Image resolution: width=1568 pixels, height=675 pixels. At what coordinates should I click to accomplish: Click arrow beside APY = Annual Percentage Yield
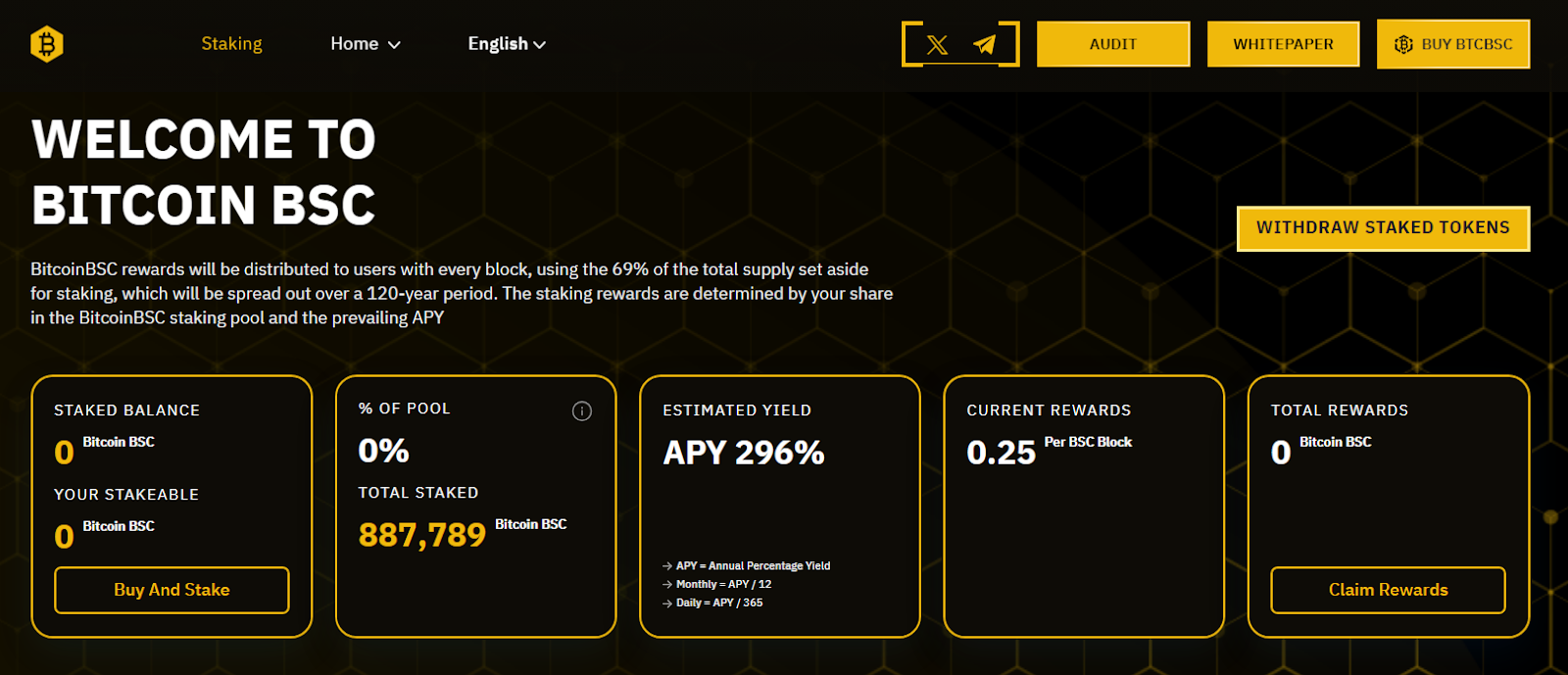click(x=667, y=566)
